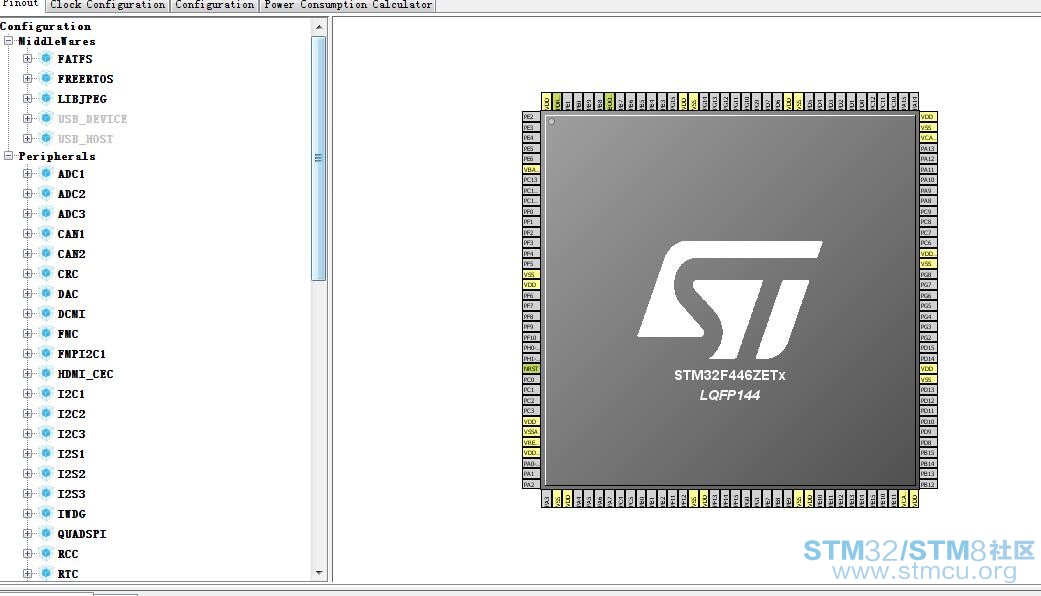
Task: Click the greyed USB_DEVICE cube icon
Action: (46, 118)
